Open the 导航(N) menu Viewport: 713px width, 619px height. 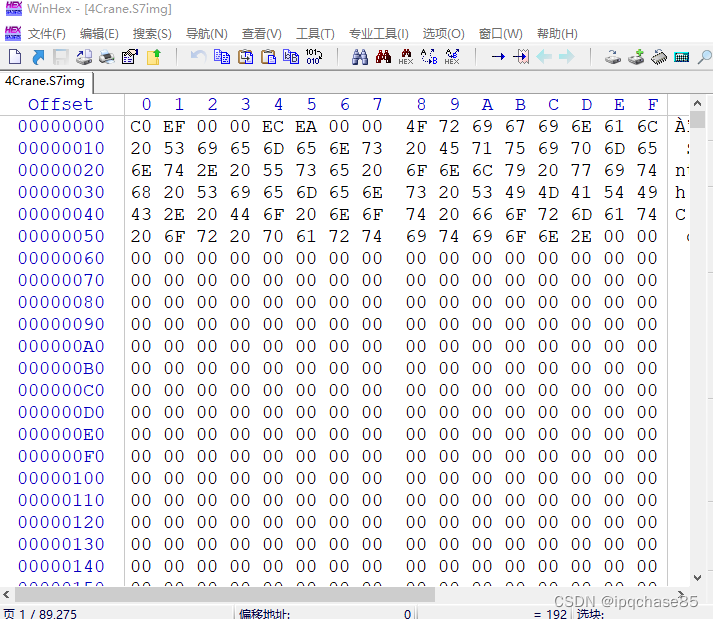206,34
